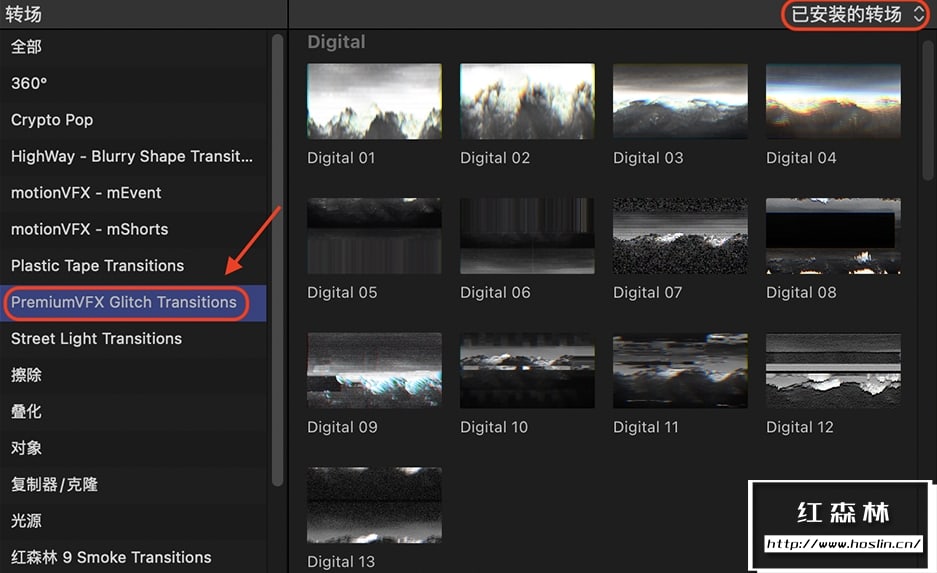Open the Crypto Pop category
The width and height of the screenshot is (937, 573).
click(x=133, y=119)
